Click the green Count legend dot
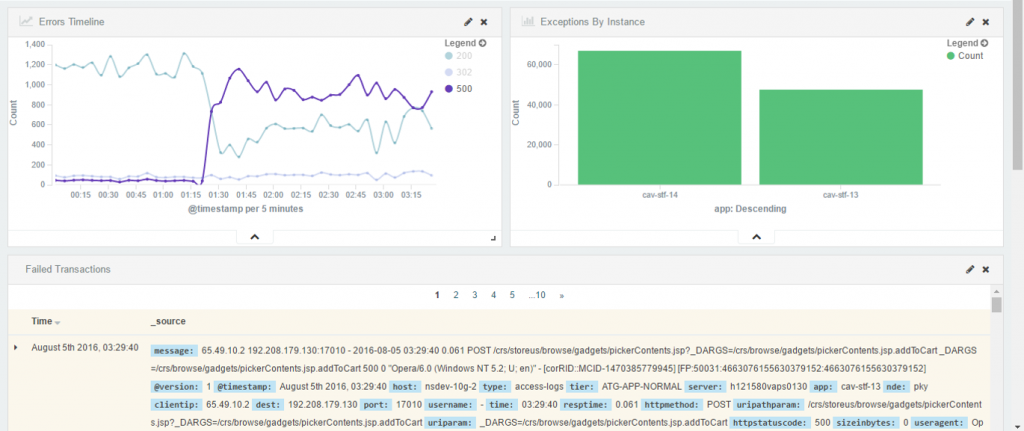The image size is (1024, 431). tap(951, 56)
